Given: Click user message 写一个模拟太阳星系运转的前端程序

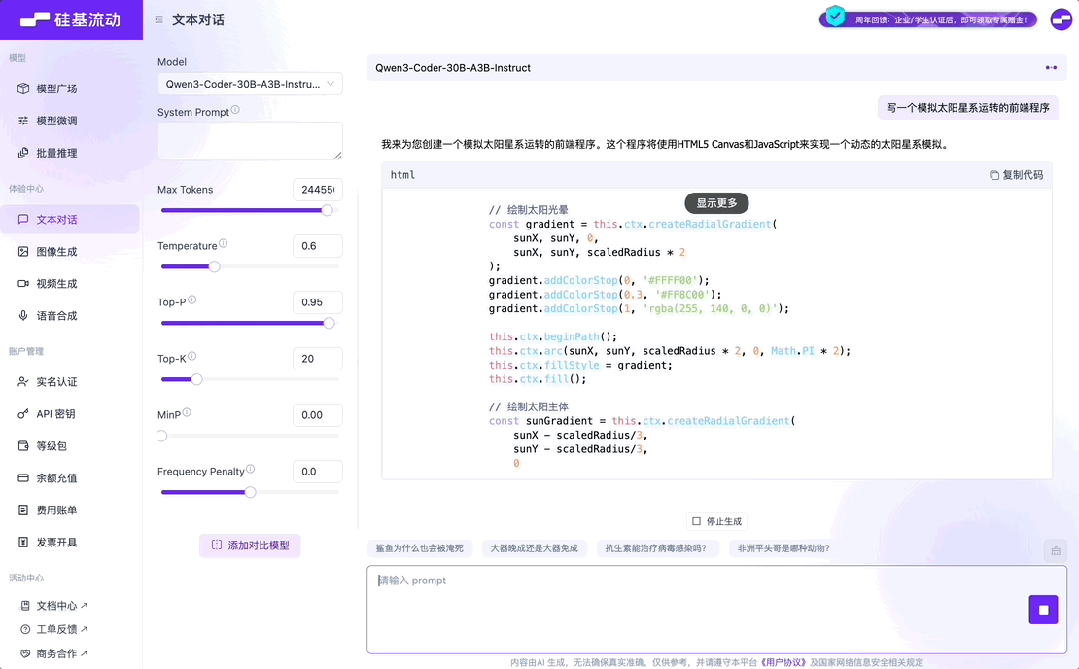Looking at the screenshot, I should pyautogui.click(x=968, y=107).
